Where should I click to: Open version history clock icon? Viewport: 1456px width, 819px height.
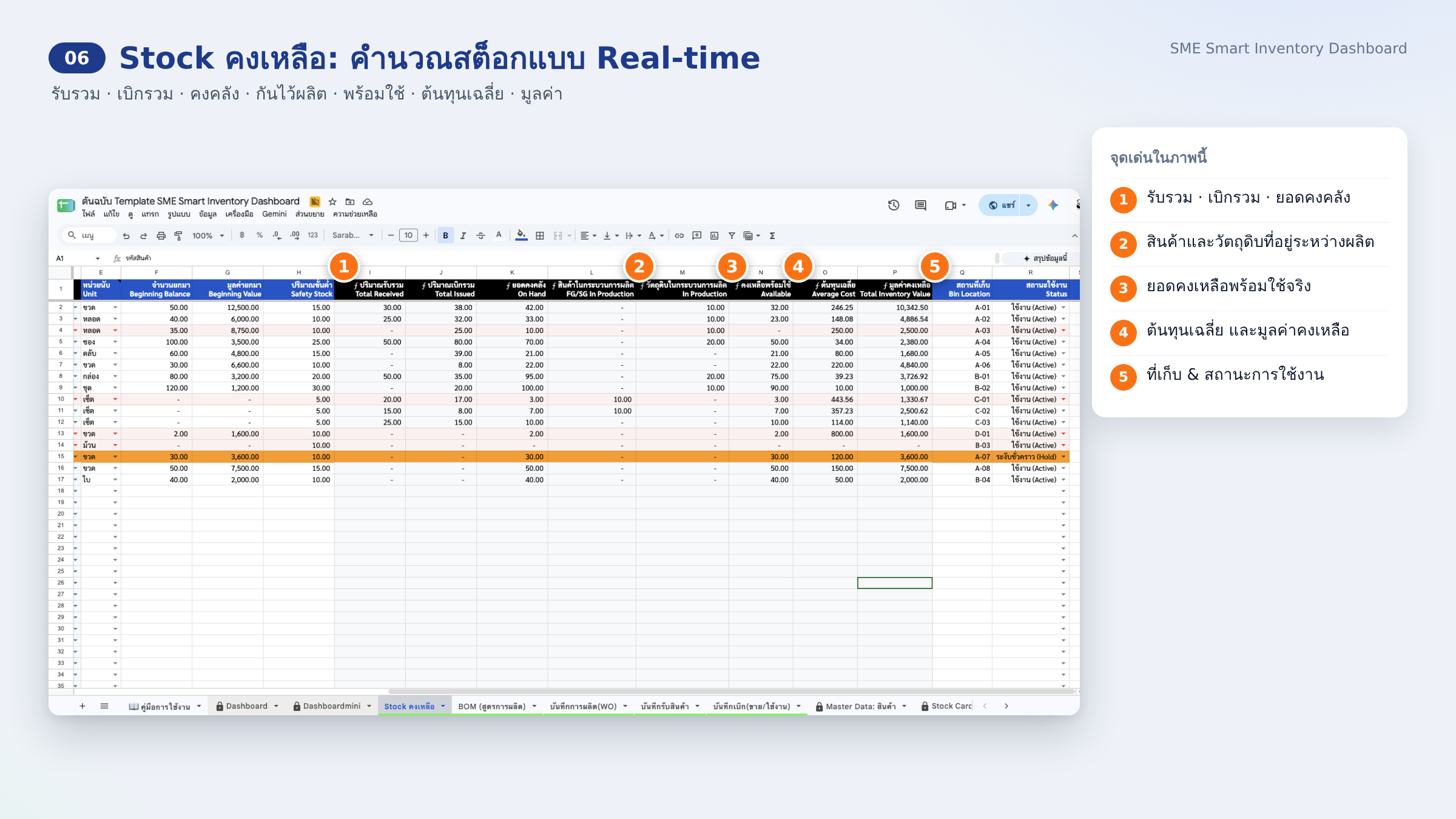point(894,205)
